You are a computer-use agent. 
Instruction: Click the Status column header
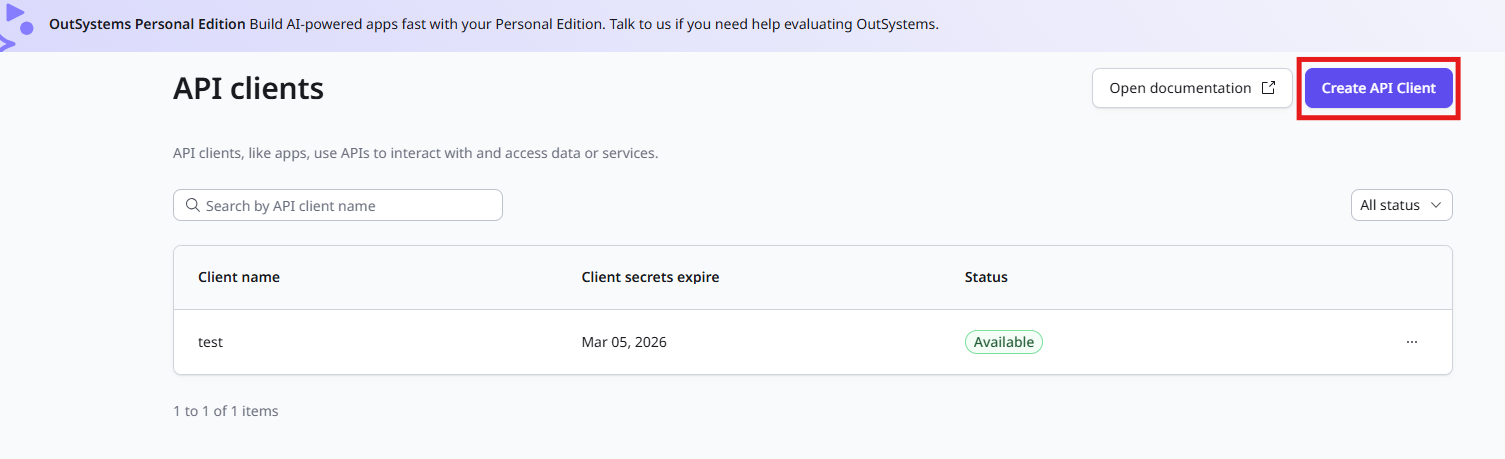pyautogui.click(x=986, y=277)
